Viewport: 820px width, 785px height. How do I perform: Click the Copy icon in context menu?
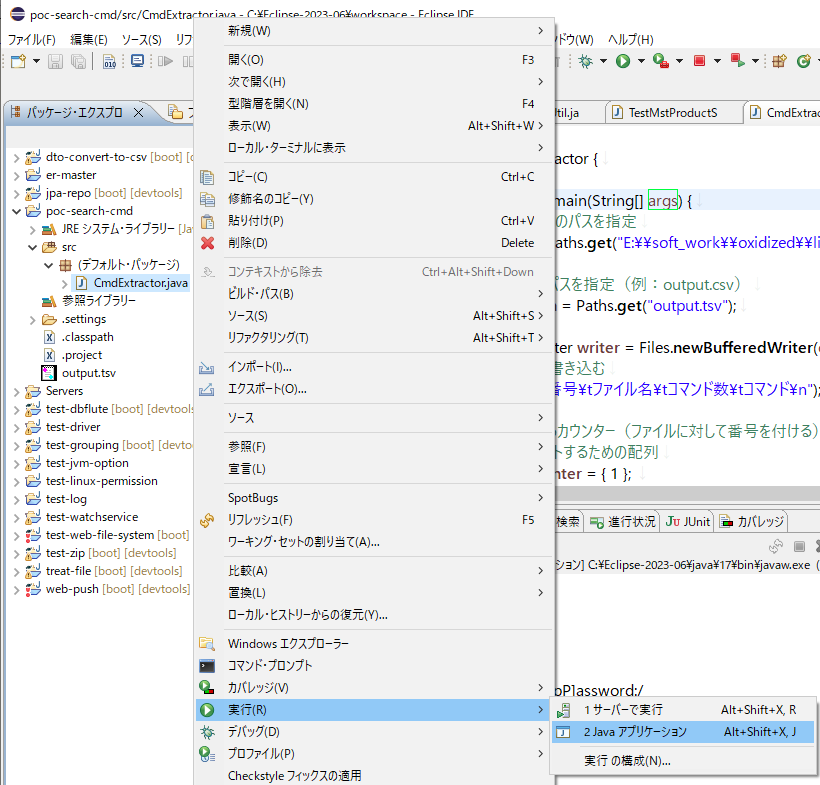click(207, 177)
